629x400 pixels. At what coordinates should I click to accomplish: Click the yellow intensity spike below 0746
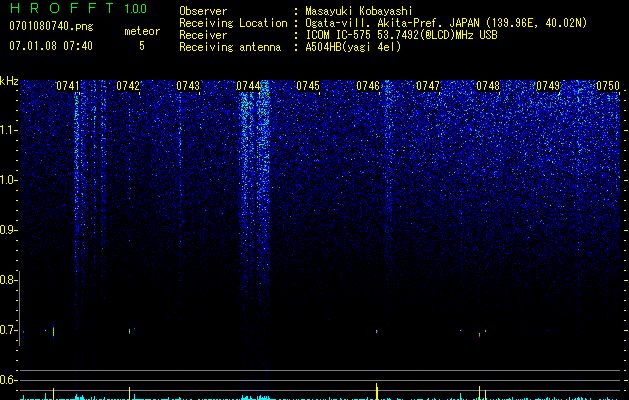tap(377, 391)
